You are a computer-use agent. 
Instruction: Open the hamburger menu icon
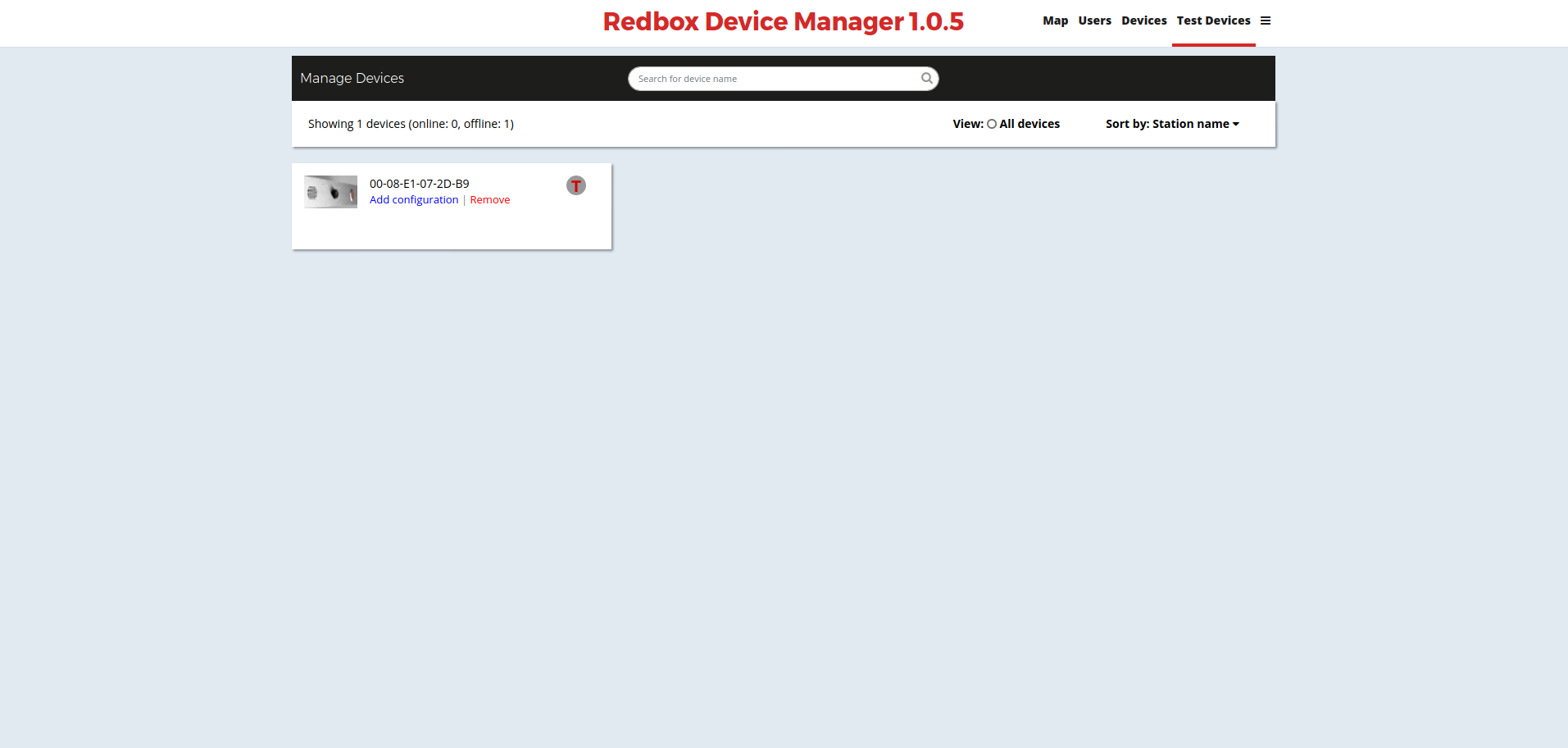click(1266, 21)
